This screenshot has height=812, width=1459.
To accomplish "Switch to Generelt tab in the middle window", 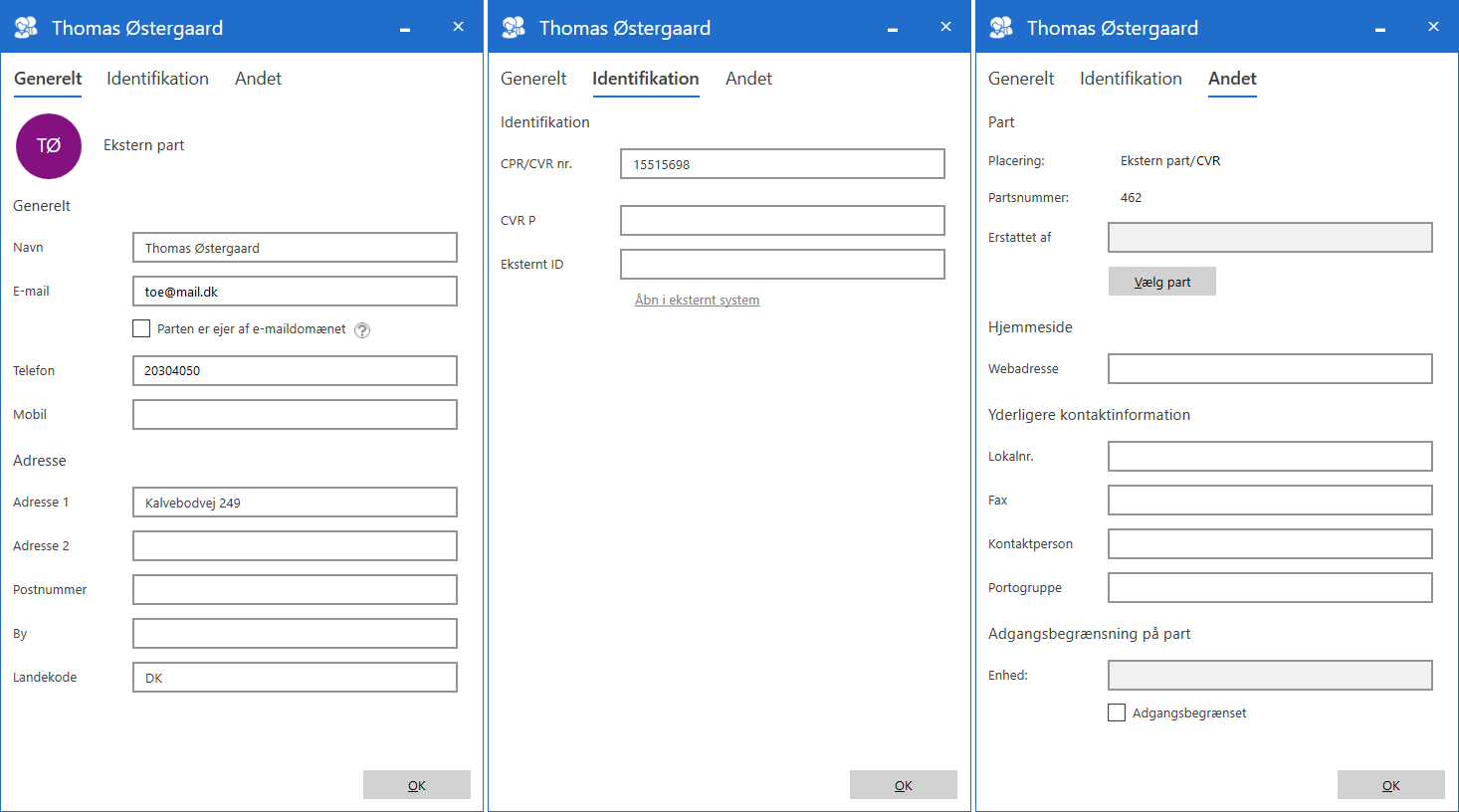I will pyautogui.click(x=533, y=79).
